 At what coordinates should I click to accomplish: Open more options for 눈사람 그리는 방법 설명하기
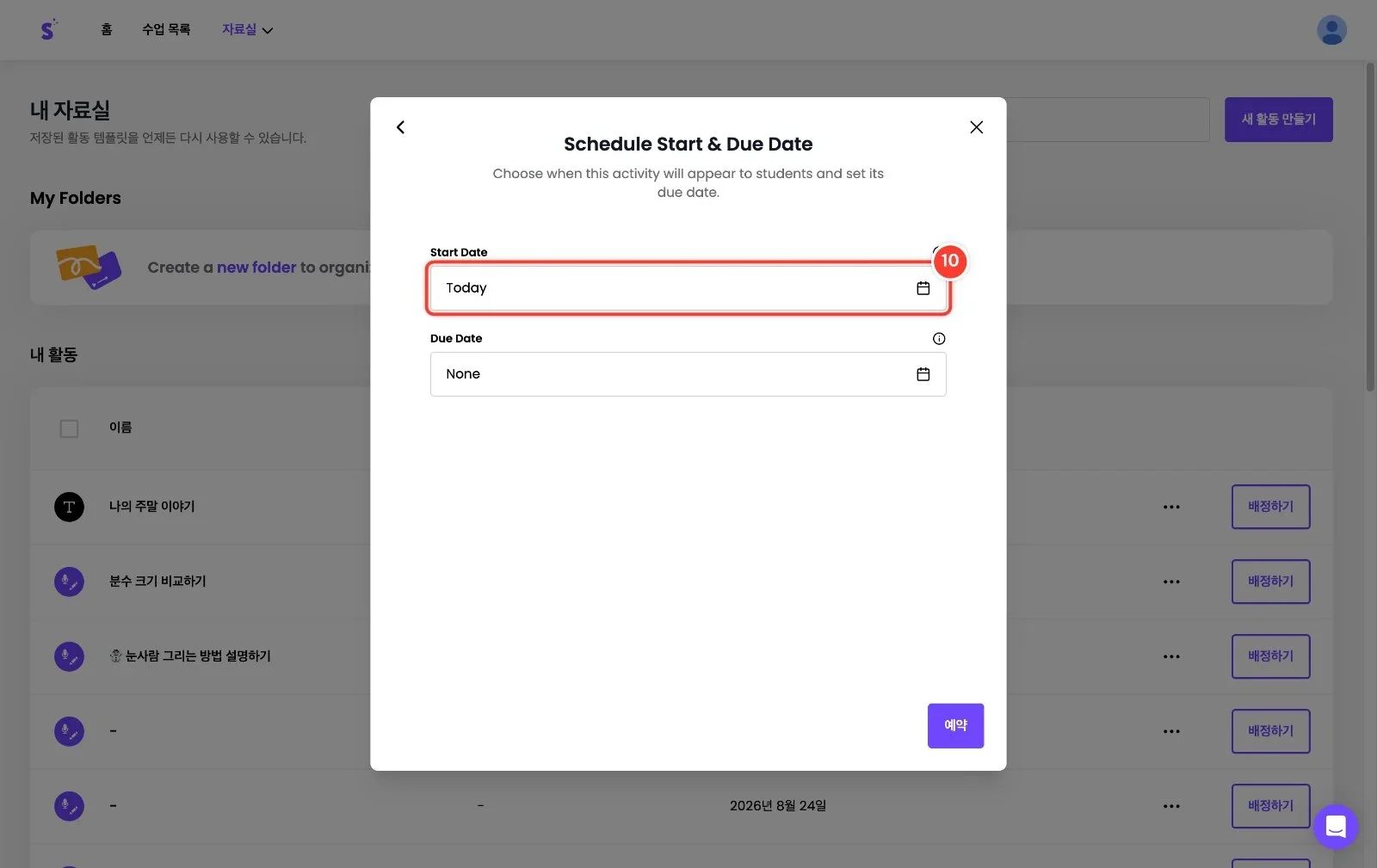point(1171,656)
